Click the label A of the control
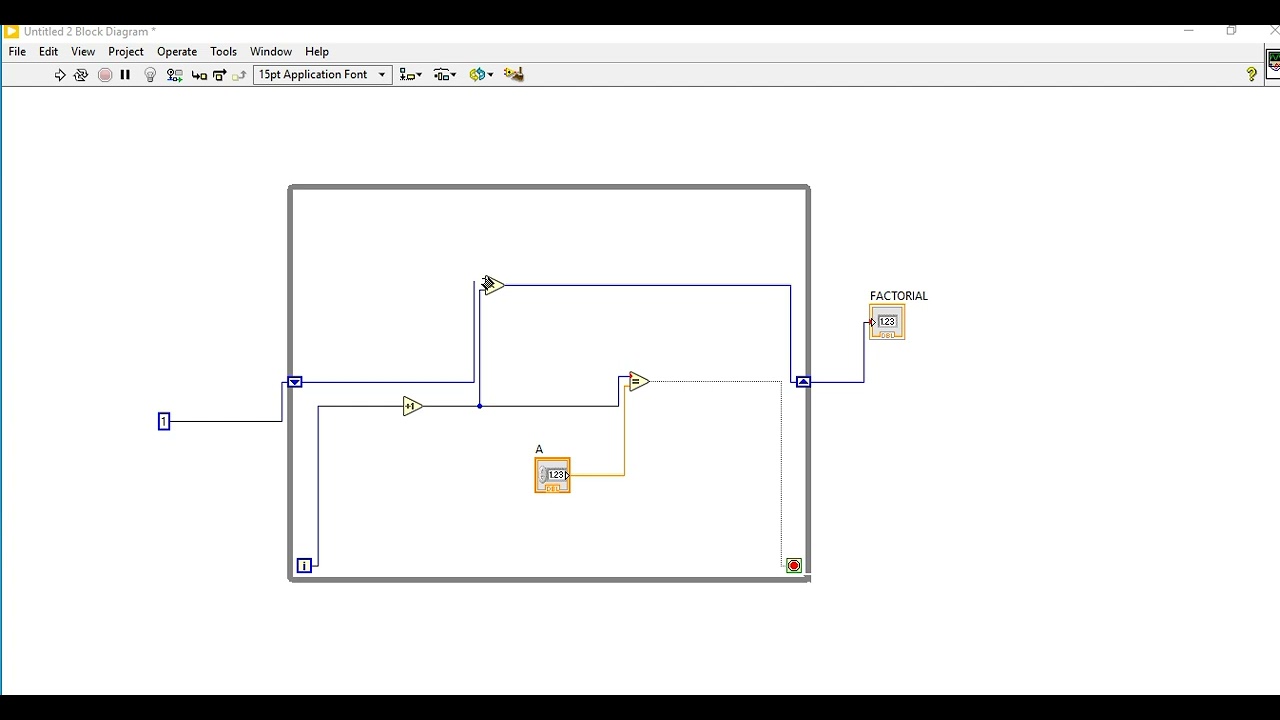Viewport: 1280px width, 720px height. pos(539,450)
